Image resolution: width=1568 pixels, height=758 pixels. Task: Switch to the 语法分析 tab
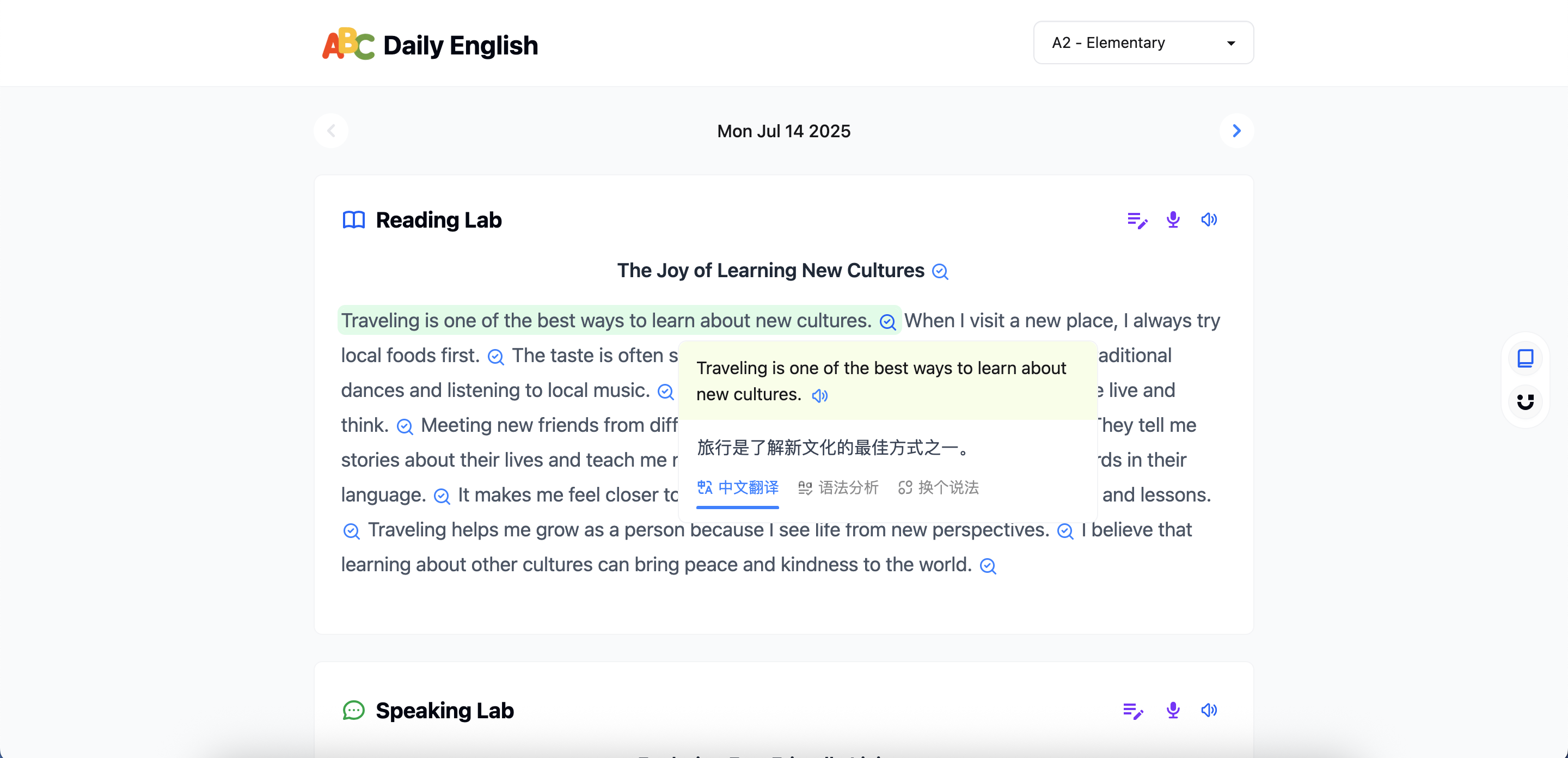click(838, 488)
